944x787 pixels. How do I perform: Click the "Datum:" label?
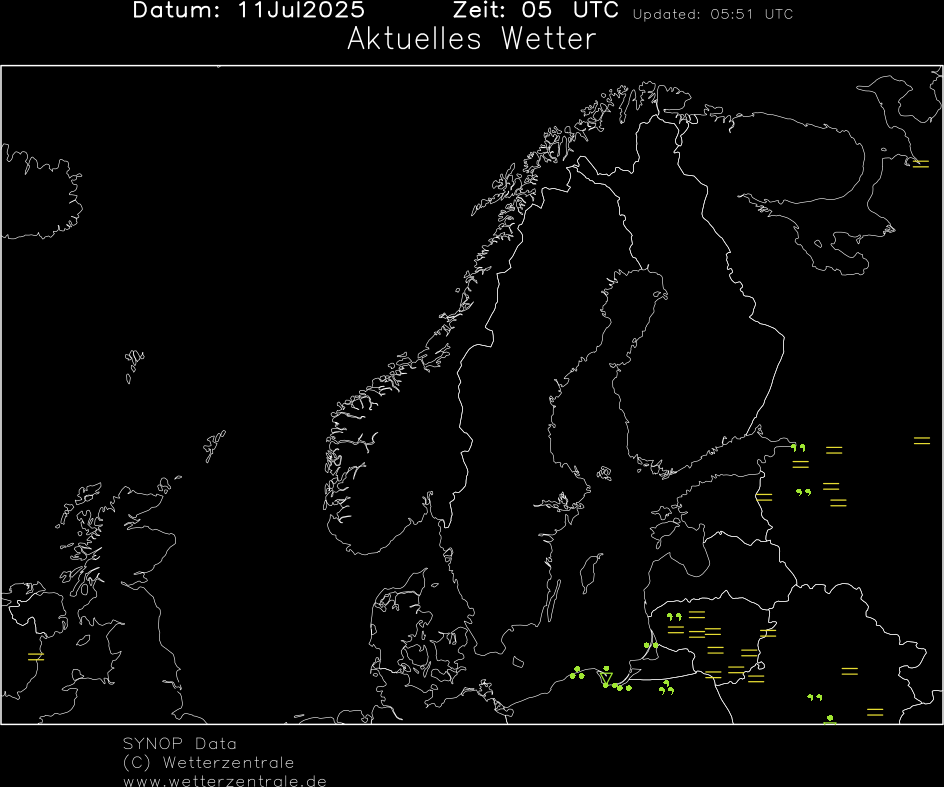pyautogui.click(x=176, y=10)
